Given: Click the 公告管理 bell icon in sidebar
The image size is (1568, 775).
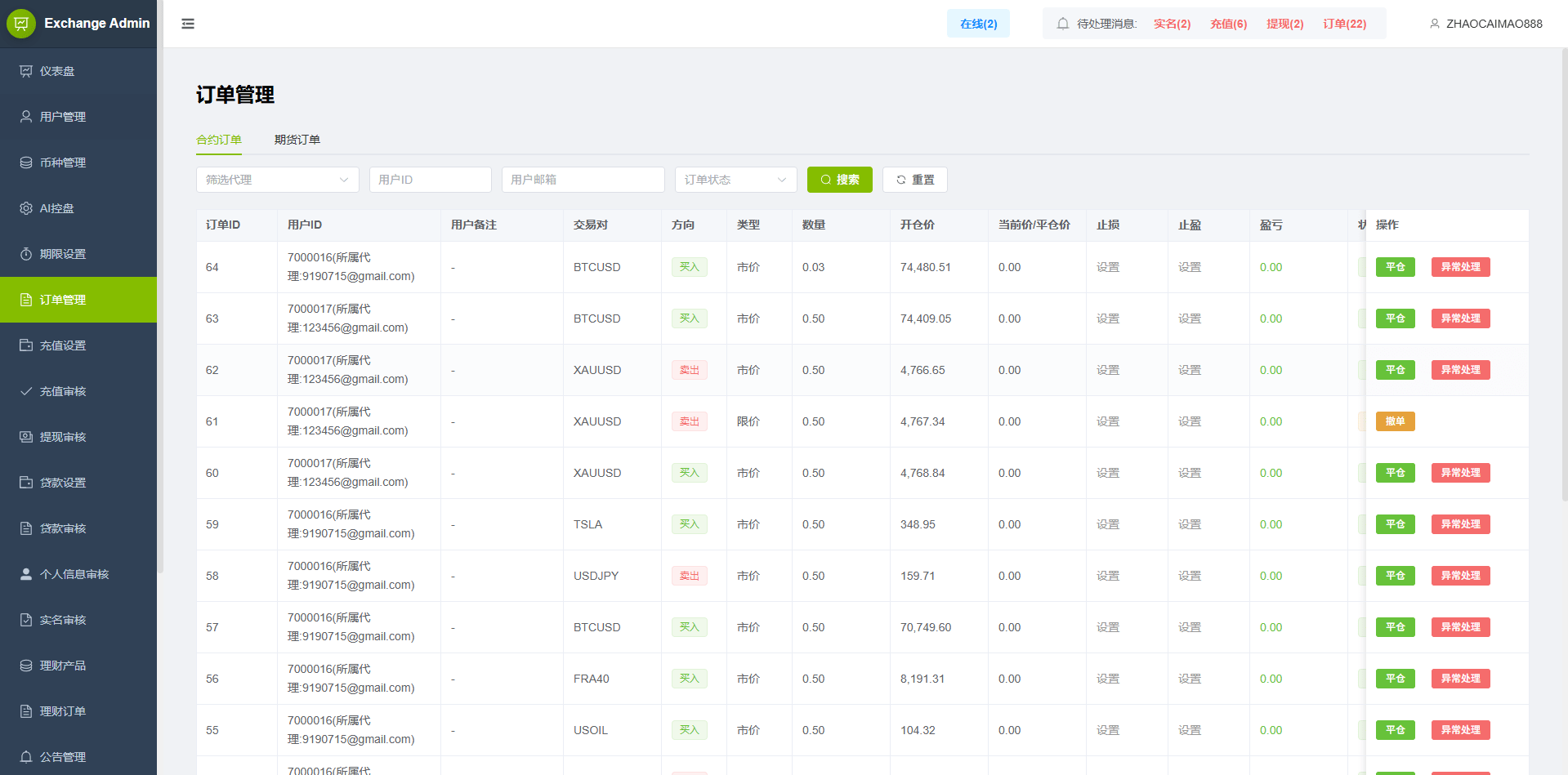Looking at the screenshot, I should point(26,757).
